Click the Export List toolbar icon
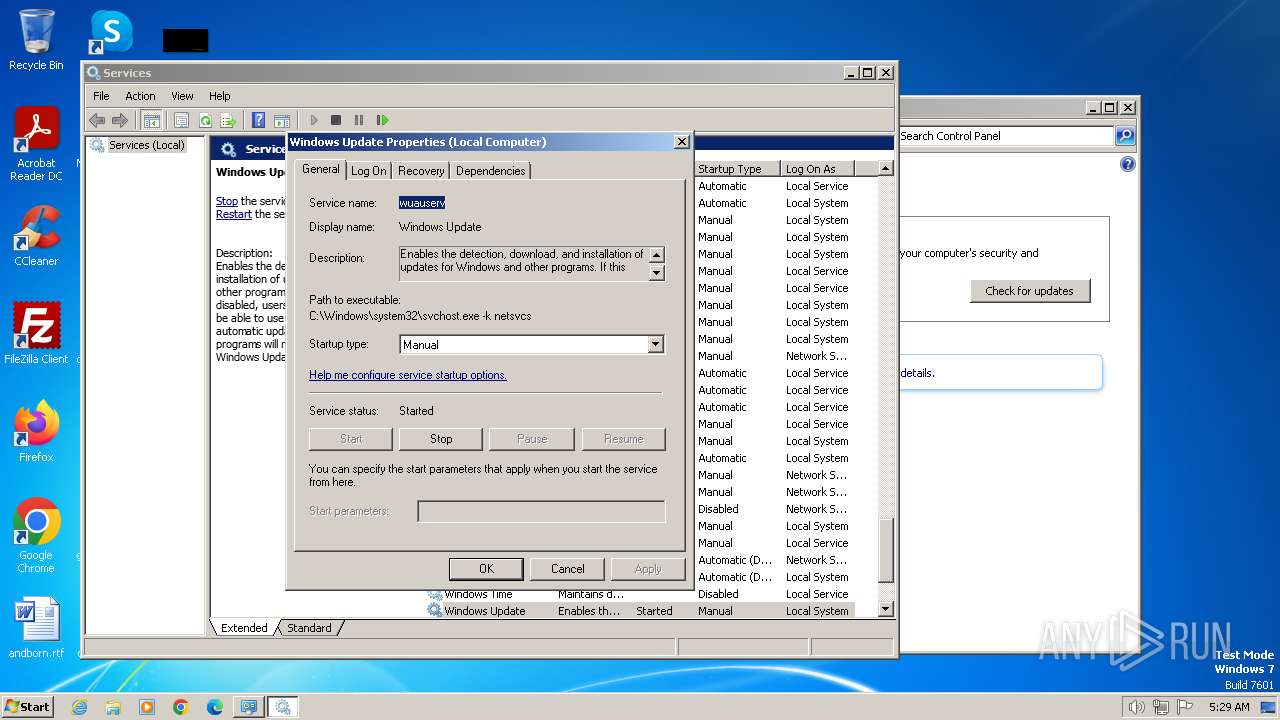This screenshot has height=720, width=1280. point(228,120)
